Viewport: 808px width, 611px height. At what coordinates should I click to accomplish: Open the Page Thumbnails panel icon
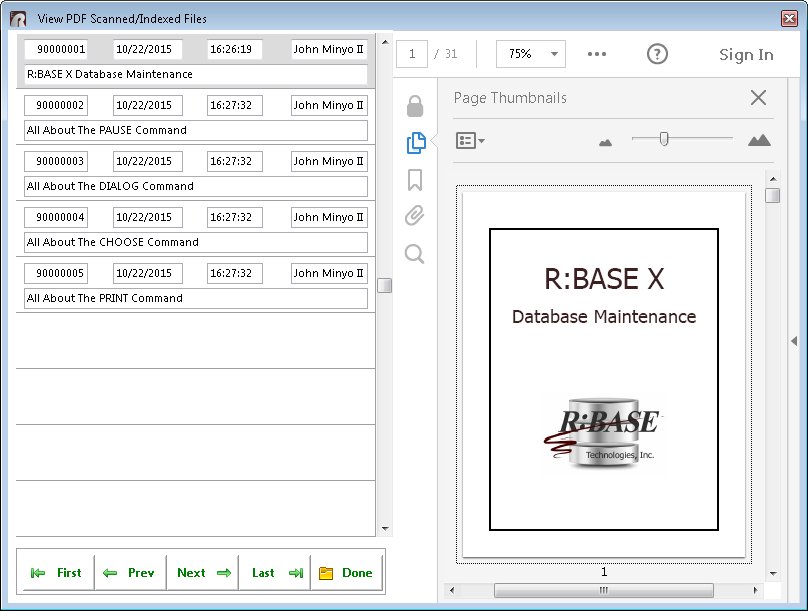[x=416, y=143]
